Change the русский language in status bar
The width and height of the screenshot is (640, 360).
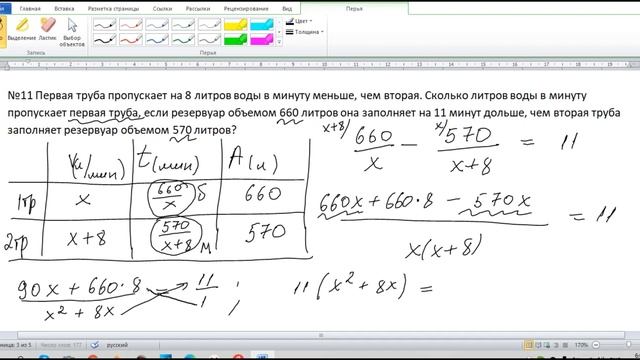[117, 345]
